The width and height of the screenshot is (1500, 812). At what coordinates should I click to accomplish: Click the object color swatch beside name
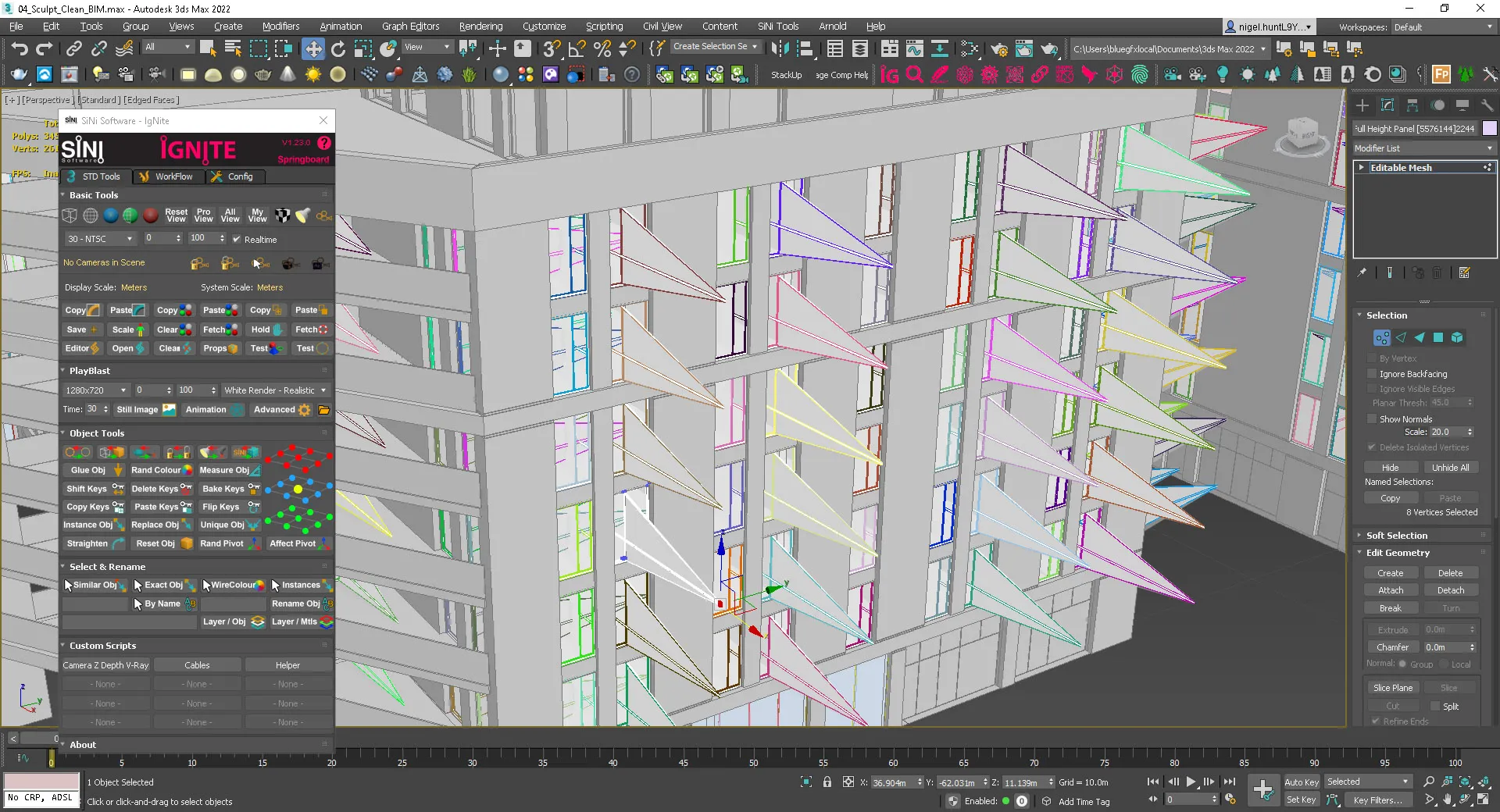click(1489, 128)
